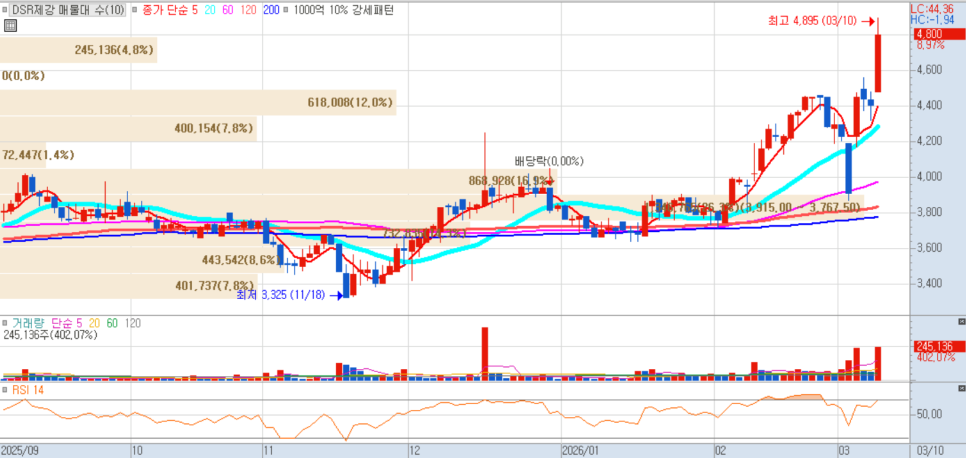Click the 배당락(0,00%) ex-dividend marker

(x=549, y=162)
